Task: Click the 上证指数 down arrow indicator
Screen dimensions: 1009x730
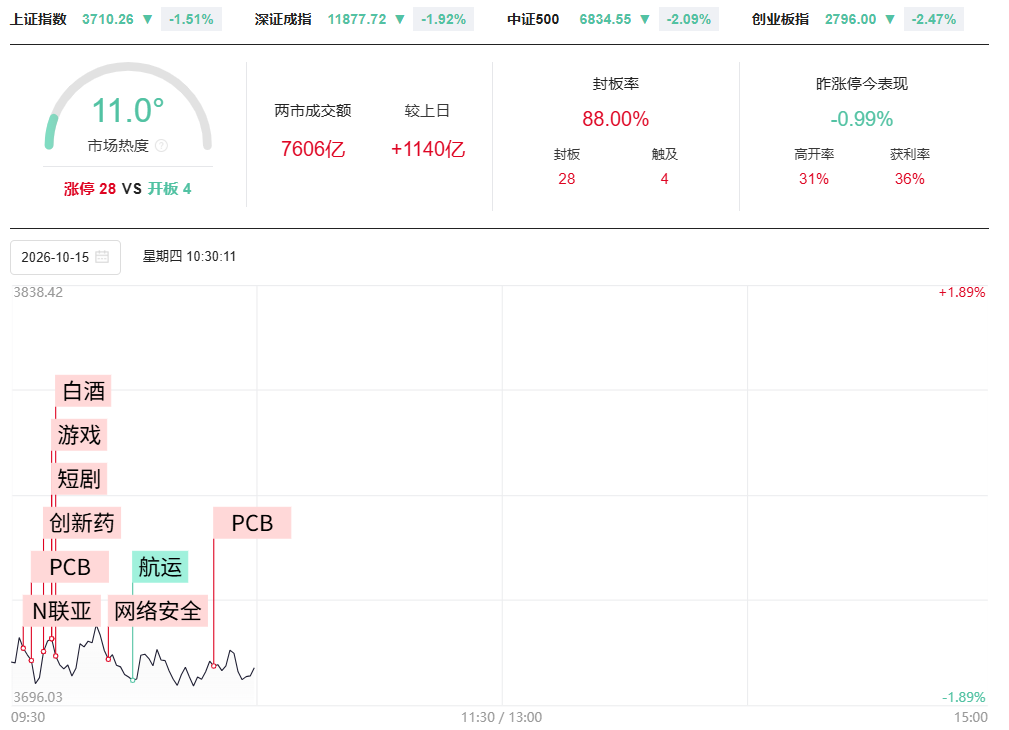Action: [147, 20]
